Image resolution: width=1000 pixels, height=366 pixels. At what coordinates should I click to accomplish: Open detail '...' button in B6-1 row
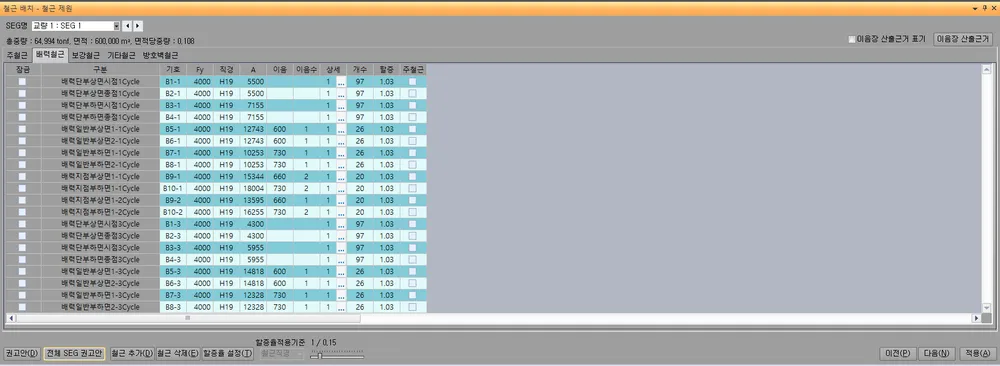pyautogui.click(x=341, y=141)
